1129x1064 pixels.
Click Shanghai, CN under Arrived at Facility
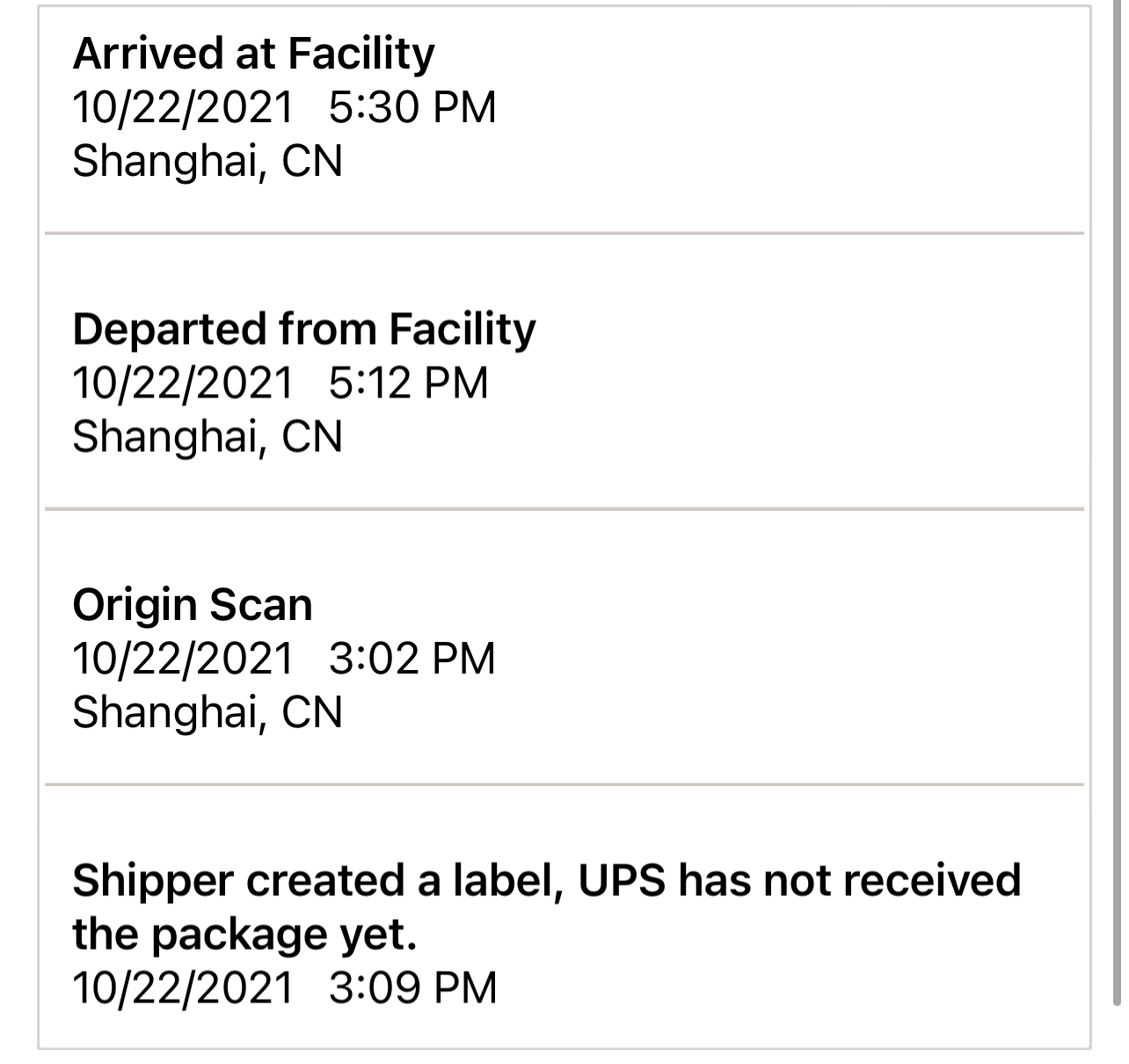click(x=207, y=162)
